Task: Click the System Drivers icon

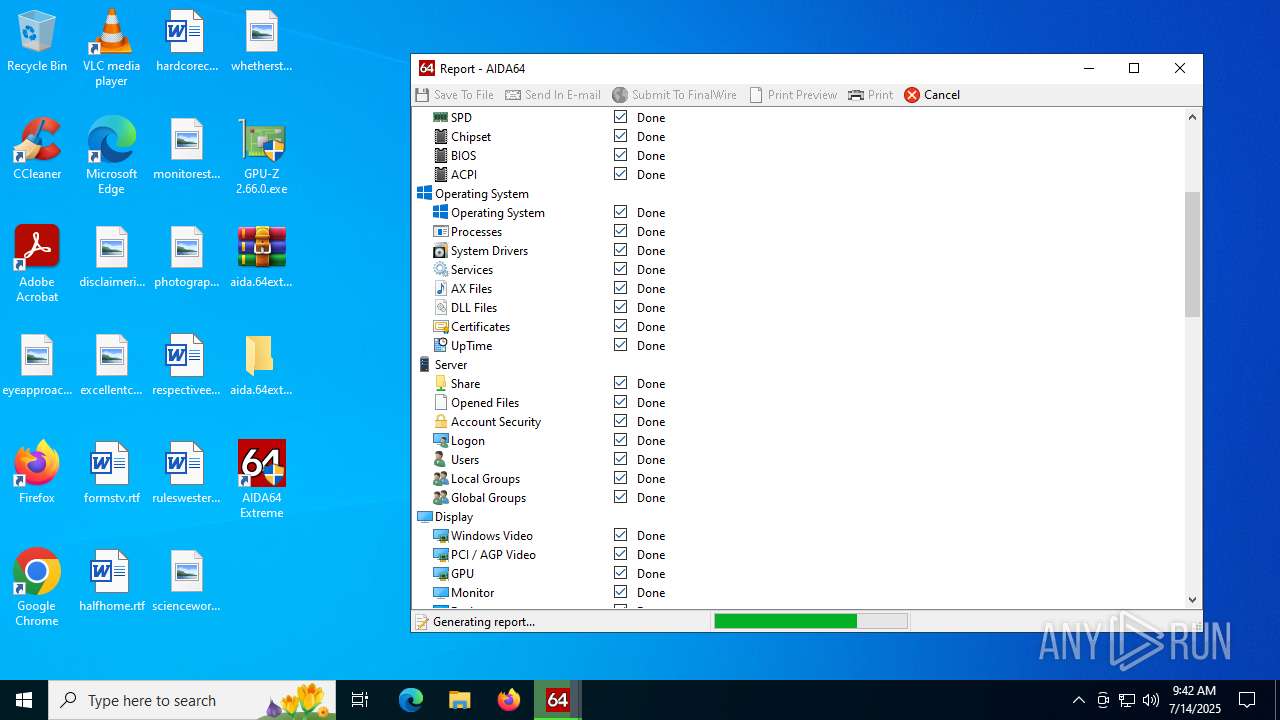Action: (x=440, y=250)
